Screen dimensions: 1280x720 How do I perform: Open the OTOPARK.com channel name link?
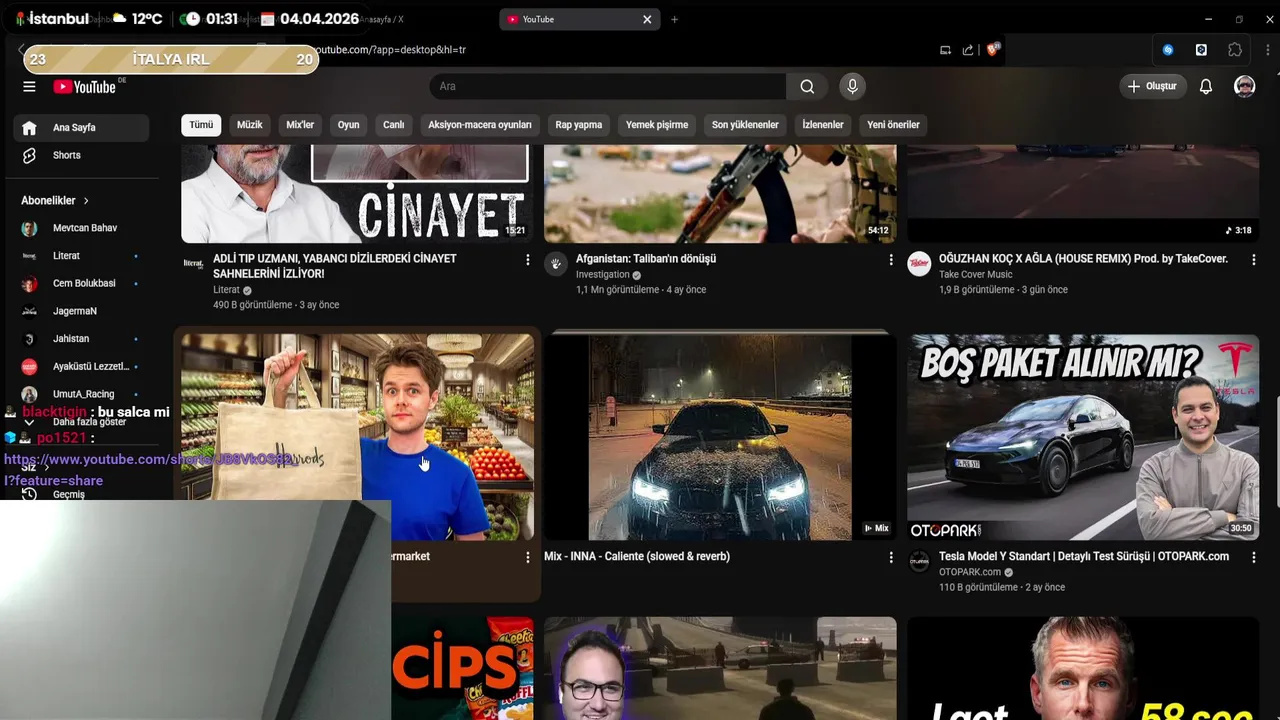(970, 573)
